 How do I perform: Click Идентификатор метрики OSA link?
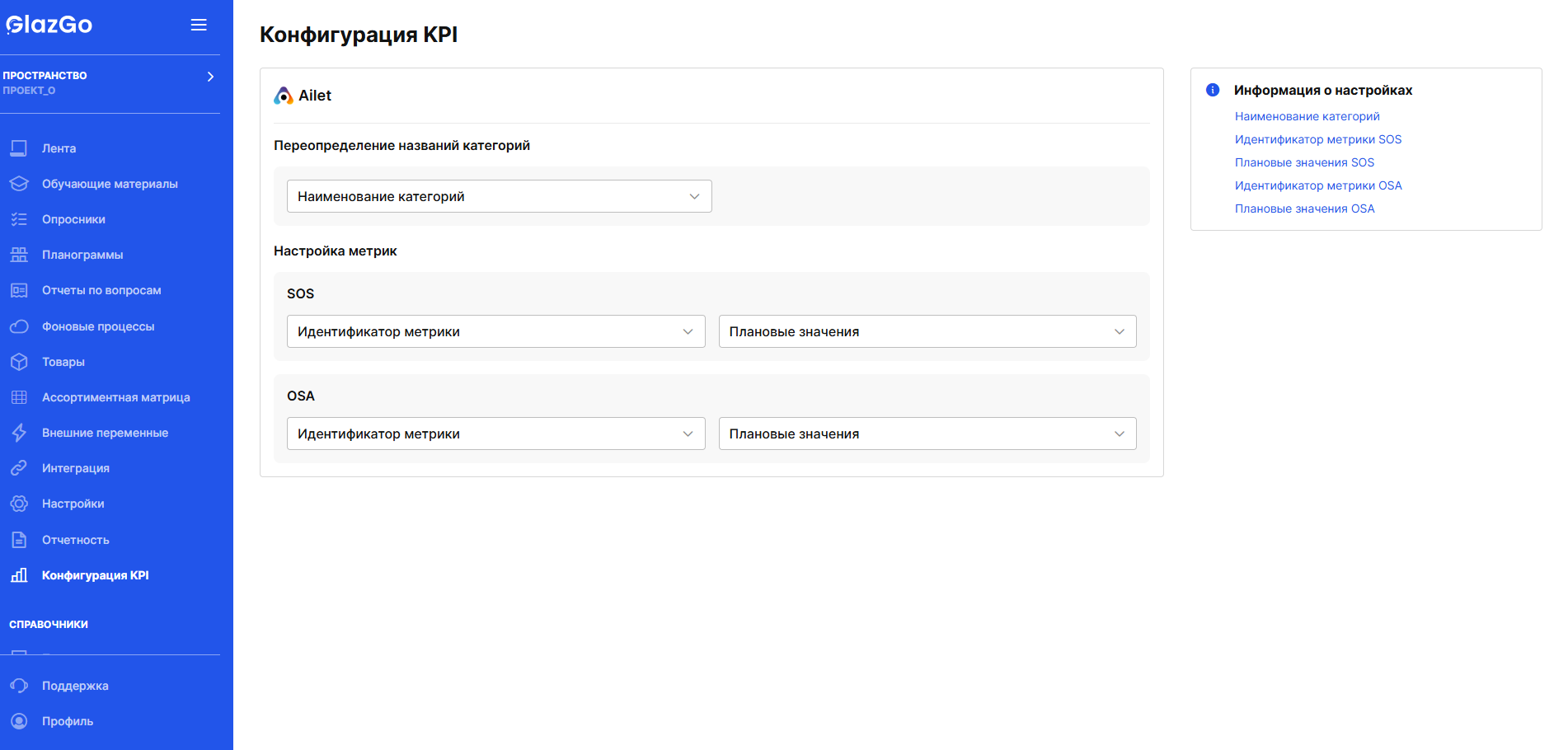(1318, 185)
